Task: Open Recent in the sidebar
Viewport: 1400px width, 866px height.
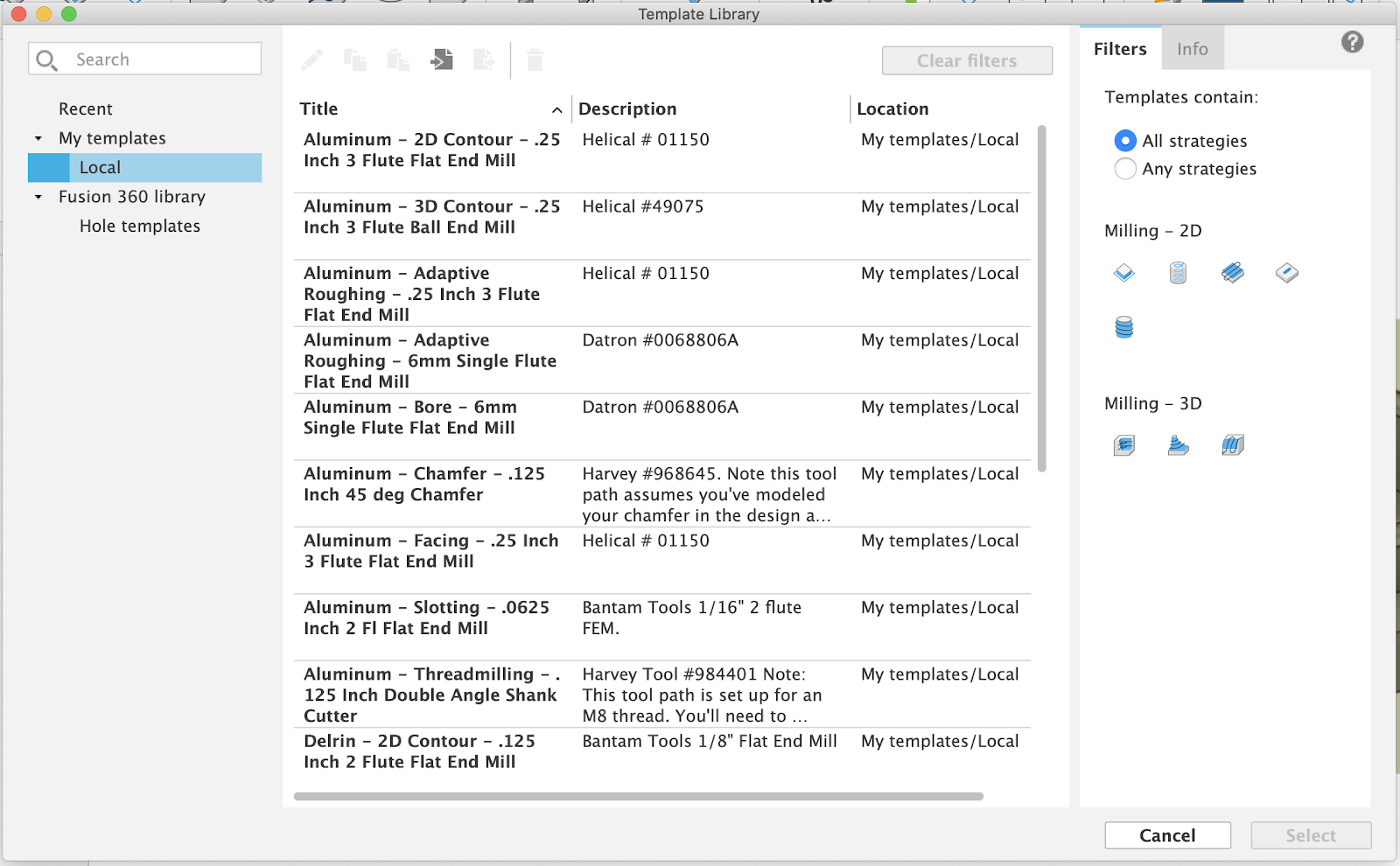Action: 86,108
